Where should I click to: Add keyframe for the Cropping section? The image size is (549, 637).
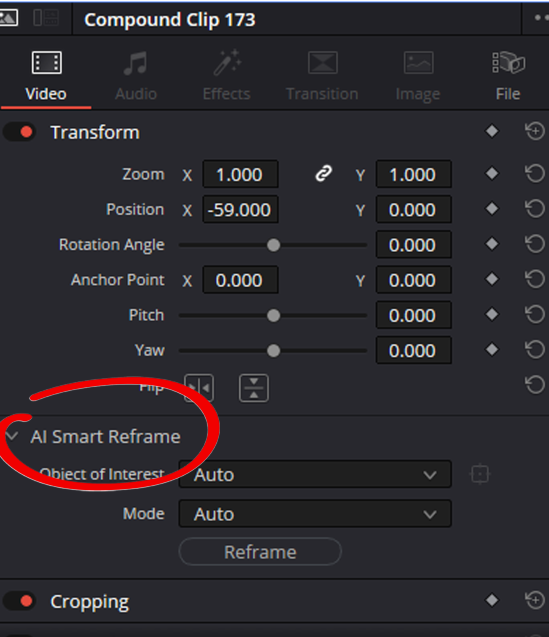[492, 600]
